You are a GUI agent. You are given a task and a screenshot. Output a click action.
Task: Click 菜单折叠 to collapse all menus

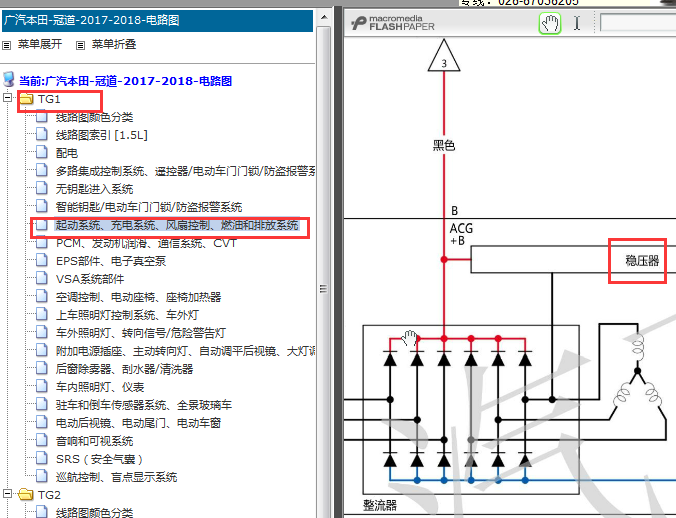[114, 44]
